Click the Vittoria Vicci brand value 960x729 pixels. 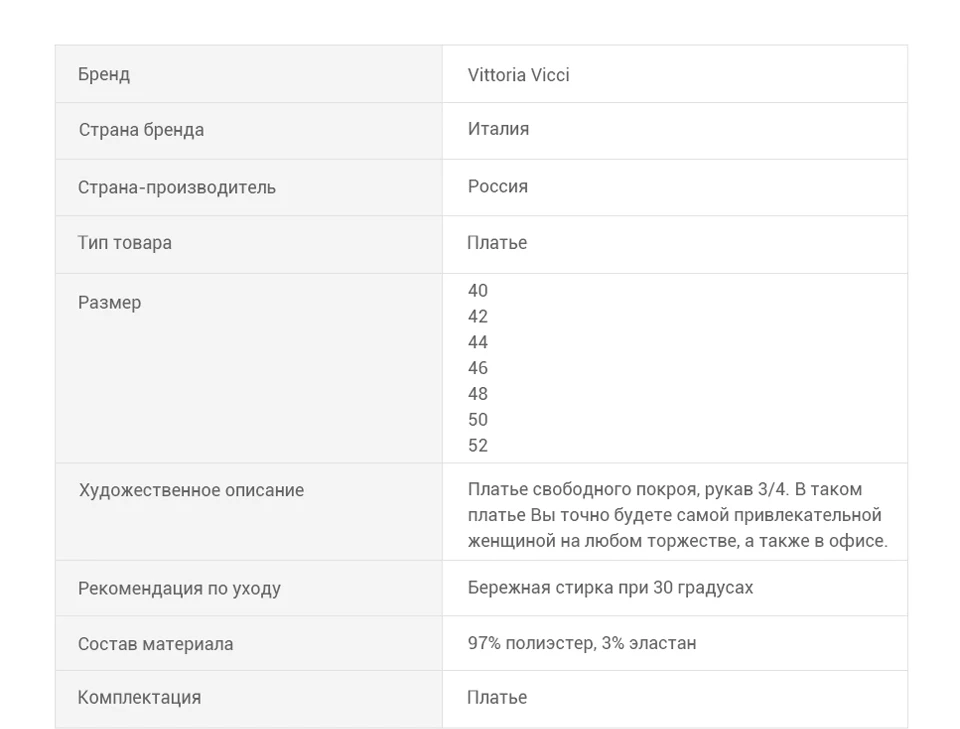pyautogui.click(x=518, y=75)
